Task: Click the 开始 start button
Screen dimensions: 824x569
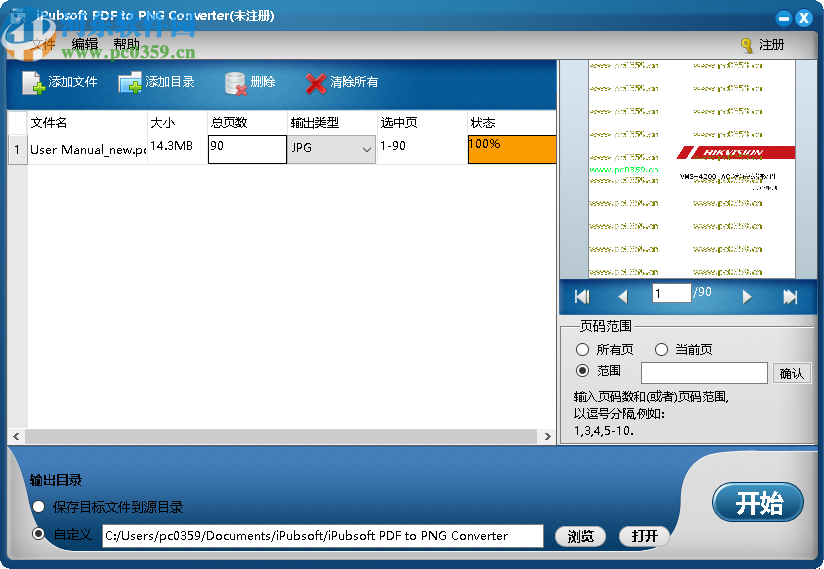Action: [x=758, y=502]
